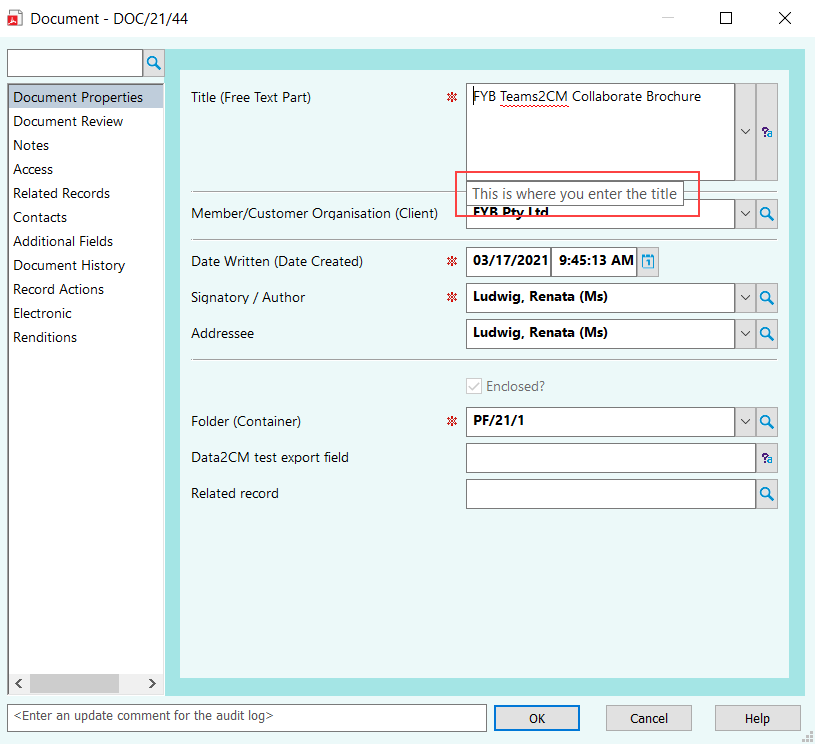The height and width of the screenshot is (744, 815).
Task: Open the date picker for Date Written
Action: (x=646, y=261)
